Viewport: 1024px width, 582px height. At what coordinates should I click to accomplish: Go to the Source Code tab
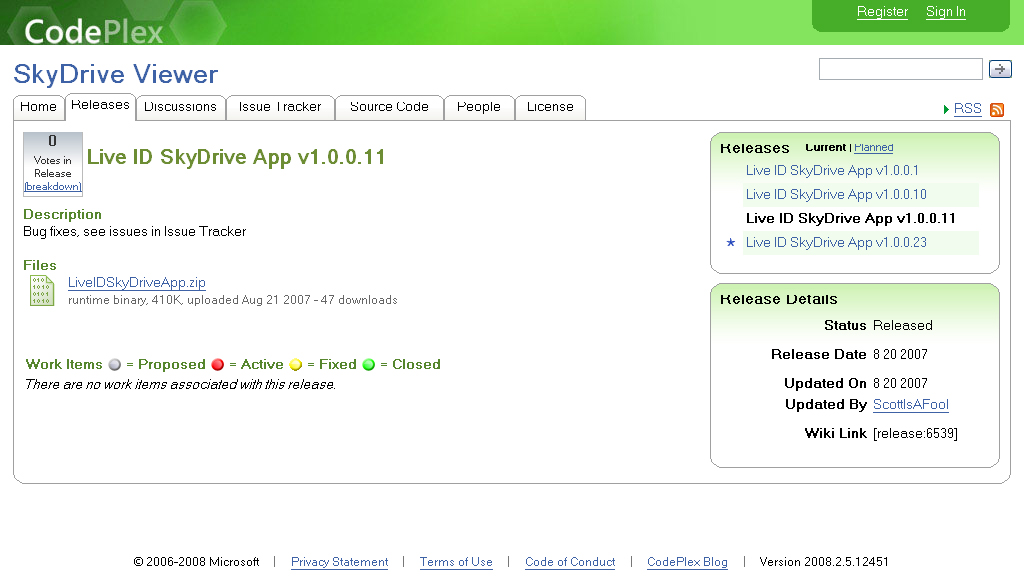pos(389,107)
